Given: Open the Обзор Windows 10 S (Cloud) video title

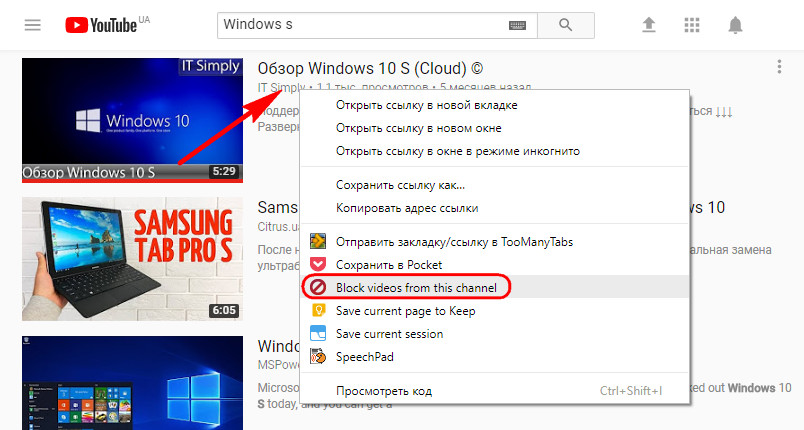Looking at the screenshot, I should coord(370,68).
